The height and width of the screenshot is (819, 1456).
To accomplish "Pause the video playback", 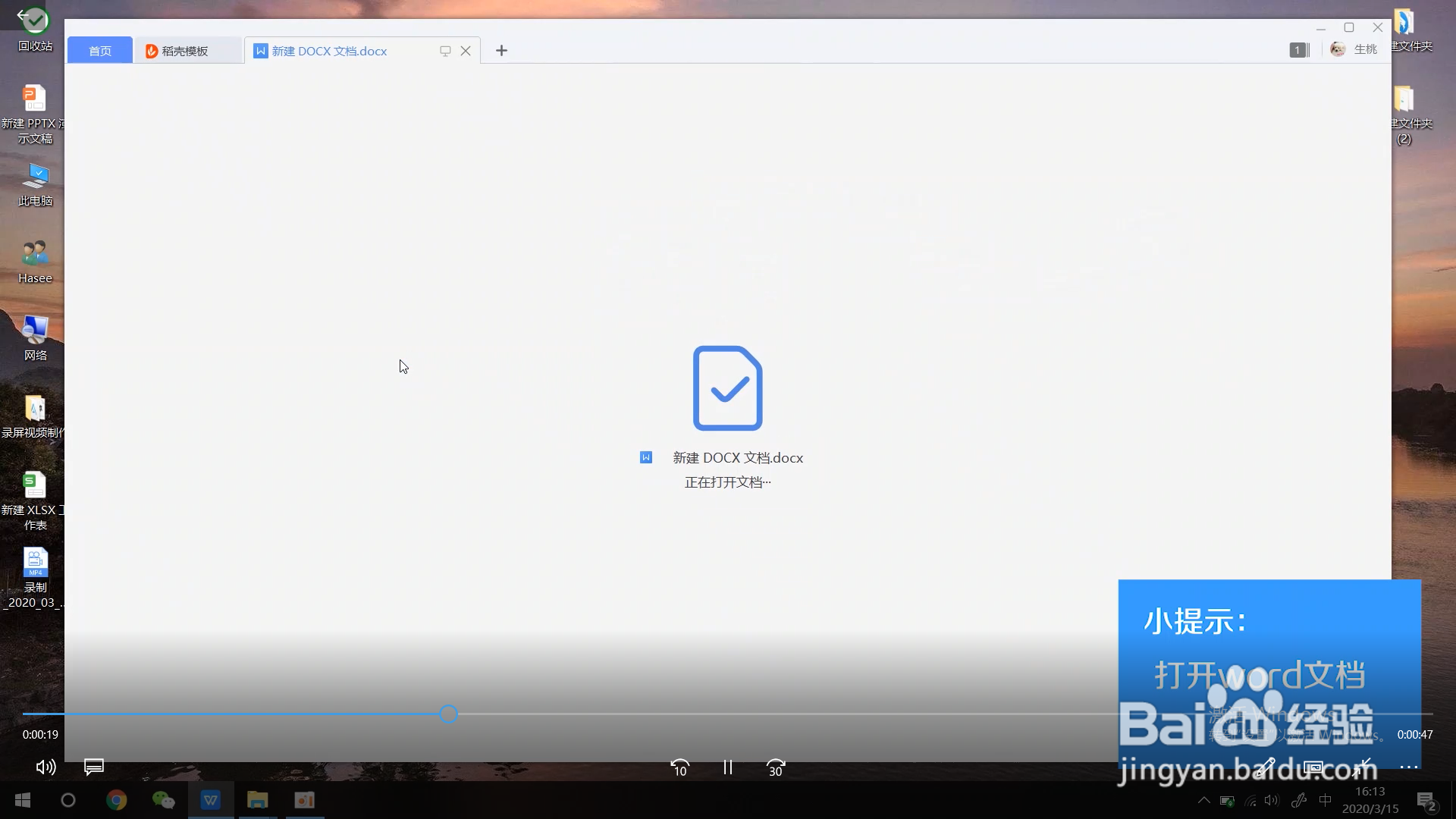I will [727, 767].
